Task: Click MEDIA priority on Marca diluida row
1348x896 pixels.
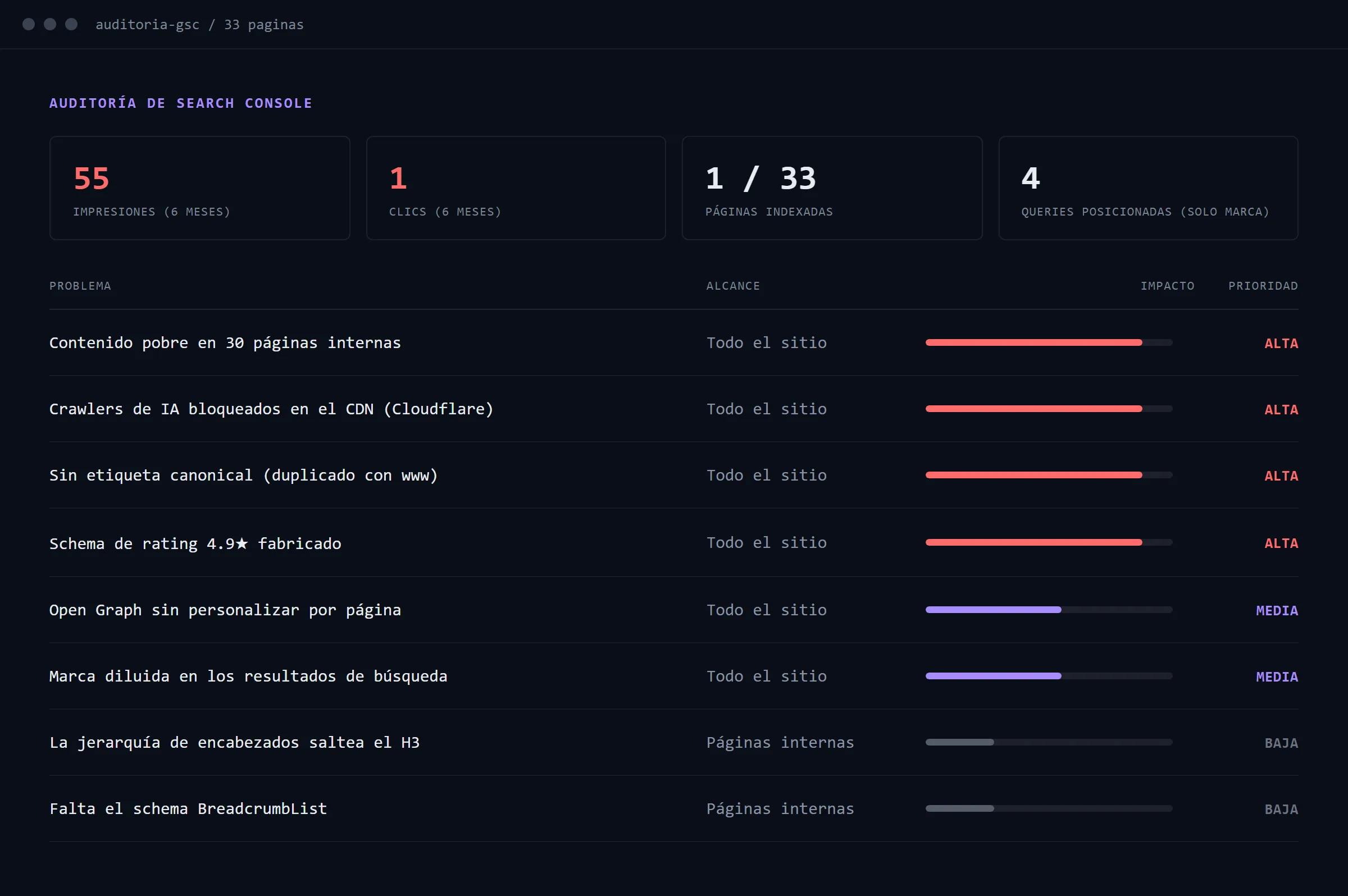Action: (x=1277, y=677)
